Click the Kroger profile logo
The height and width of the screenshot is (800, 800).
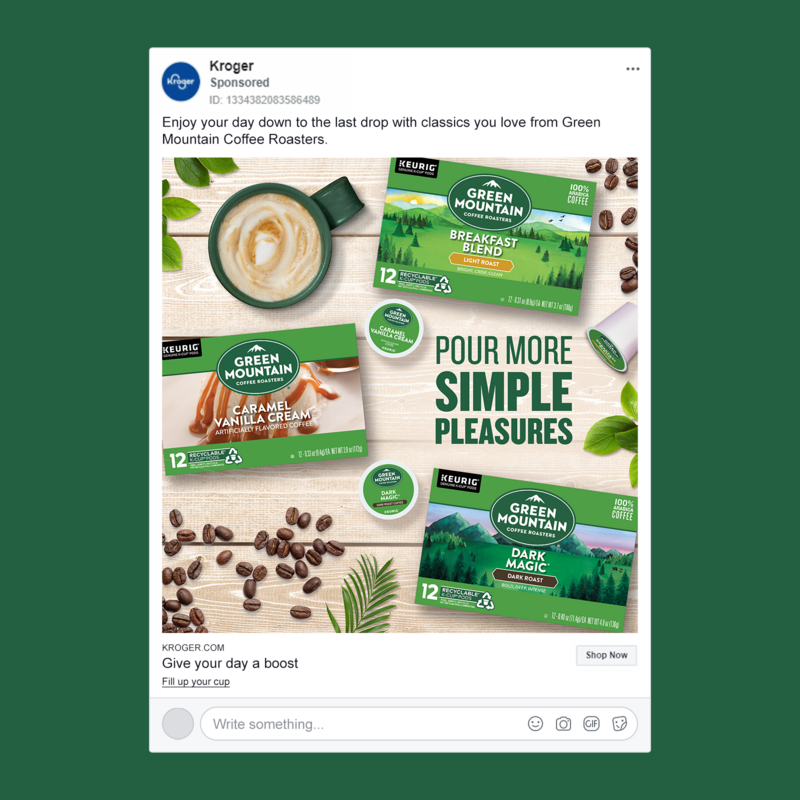point(181,82)
